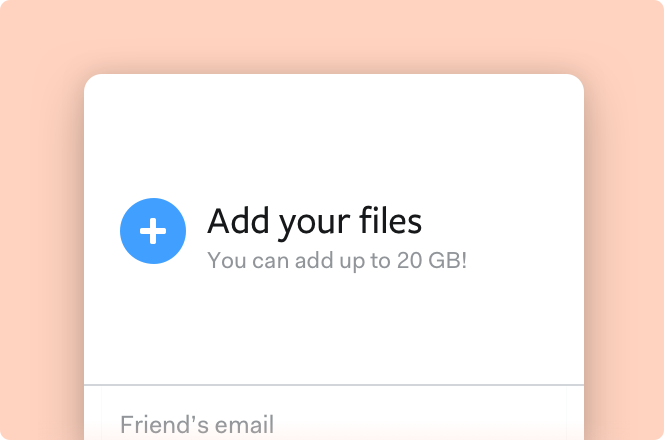The image size is (664, 440).
Task: Select the "Friend's email" placeholder text
Action: coord(197,424)
